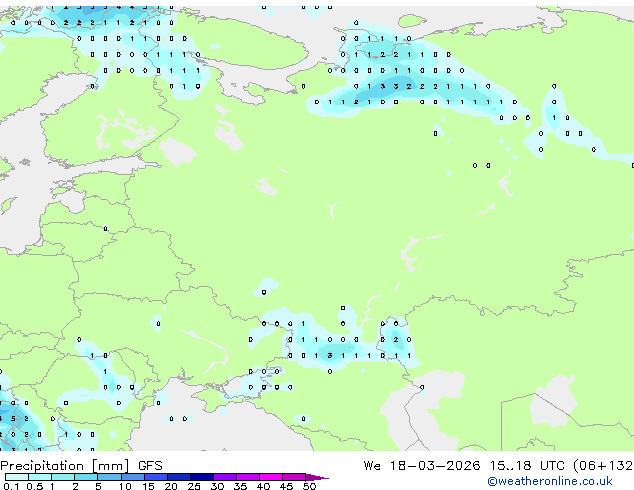Image resolution: width=634 pixels, height=490 pixels.
Task: Click the 'Precipitation [mm] GFS' title text
Action: click(x=81, y=466)
